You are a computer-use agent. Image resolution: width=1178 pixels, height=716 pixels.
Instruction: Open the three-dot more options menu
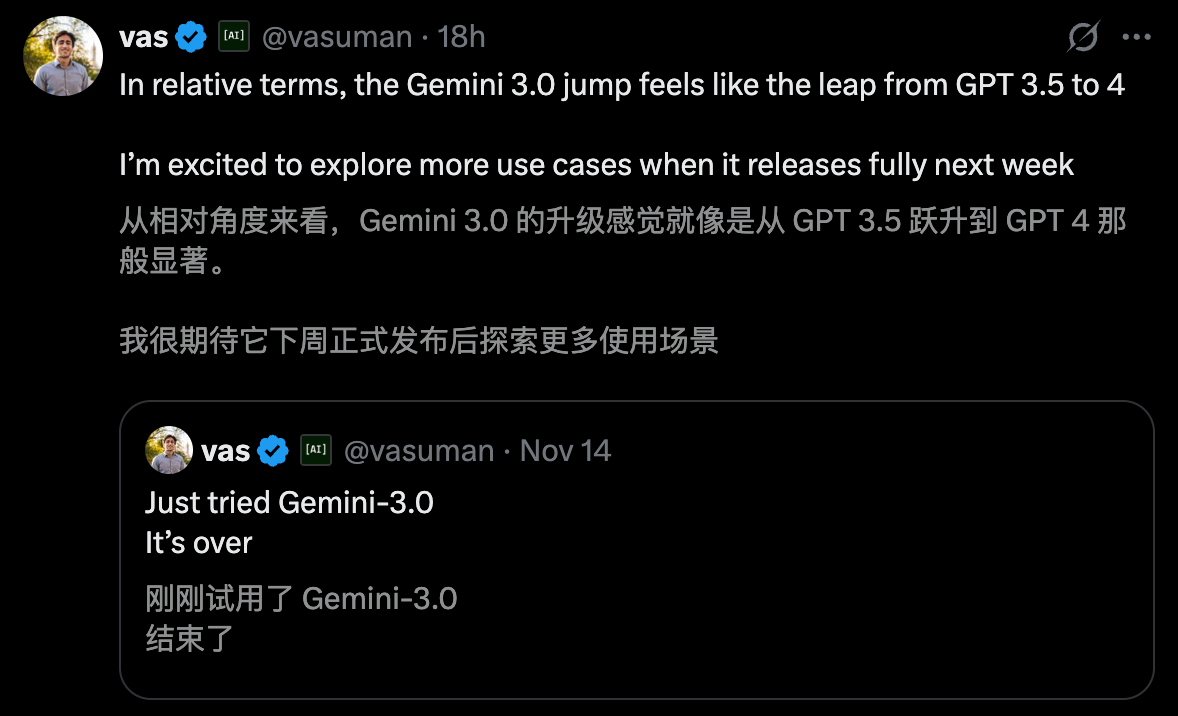(x=1137, y=36)
